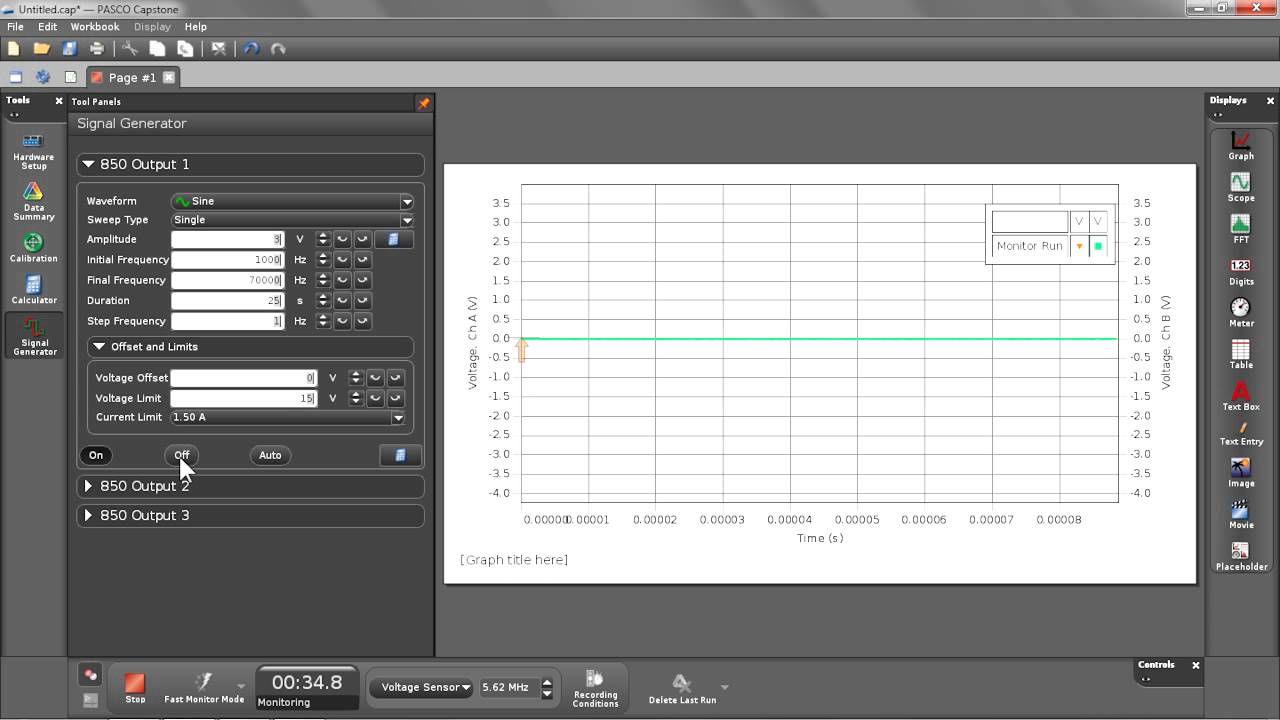Select the Signal Generator tool
The height and width of the screenshot is (720, 1280).
[34, 336]
